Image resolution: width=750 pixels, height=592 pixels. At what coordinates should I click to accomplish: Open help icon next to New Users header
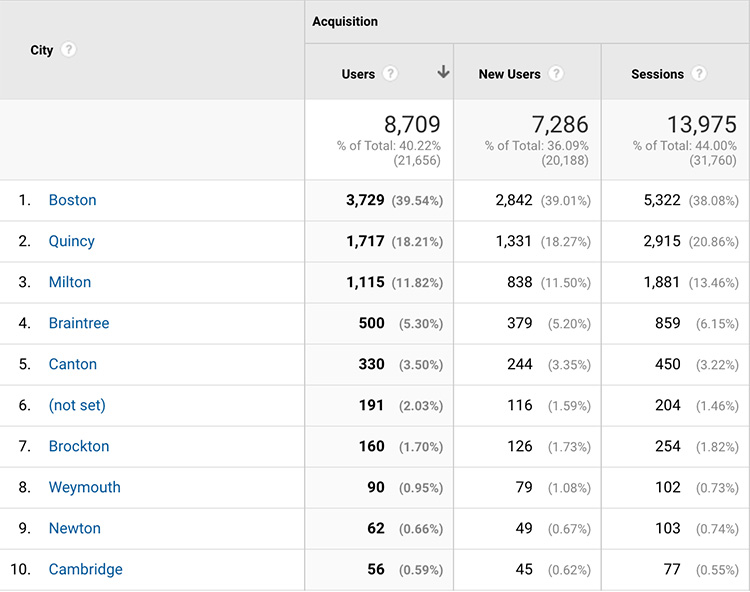556,74
